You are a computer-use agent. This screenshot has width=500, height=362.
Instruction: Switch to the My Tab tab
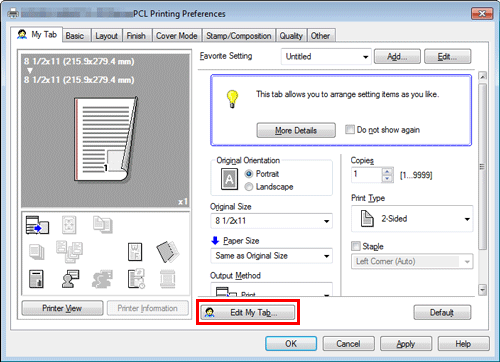click(x=37, y=34)
